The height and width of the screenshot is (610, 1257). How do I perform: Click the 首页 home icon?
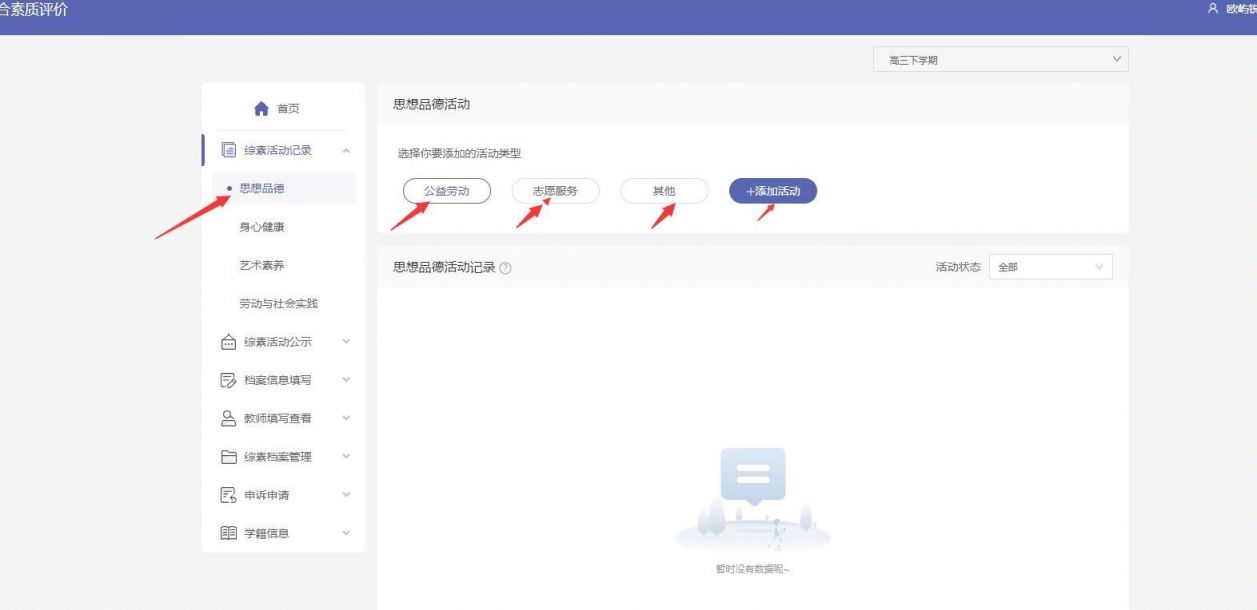(259, 107)
